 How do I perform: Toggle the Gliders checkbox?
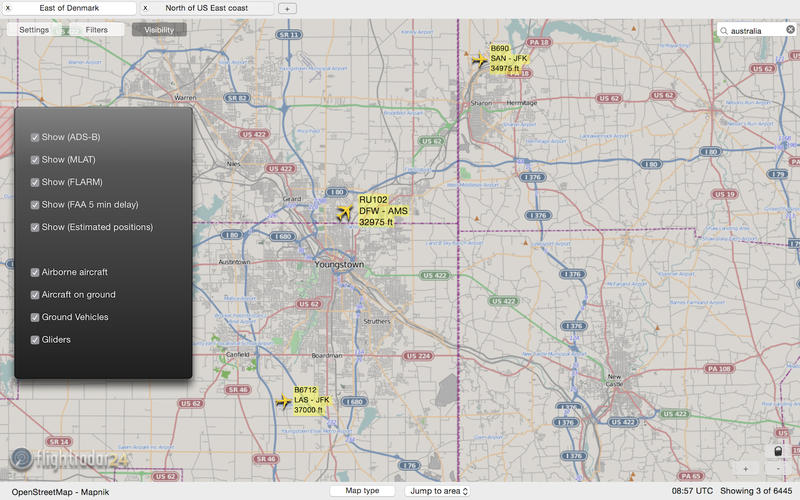(36, 340)
